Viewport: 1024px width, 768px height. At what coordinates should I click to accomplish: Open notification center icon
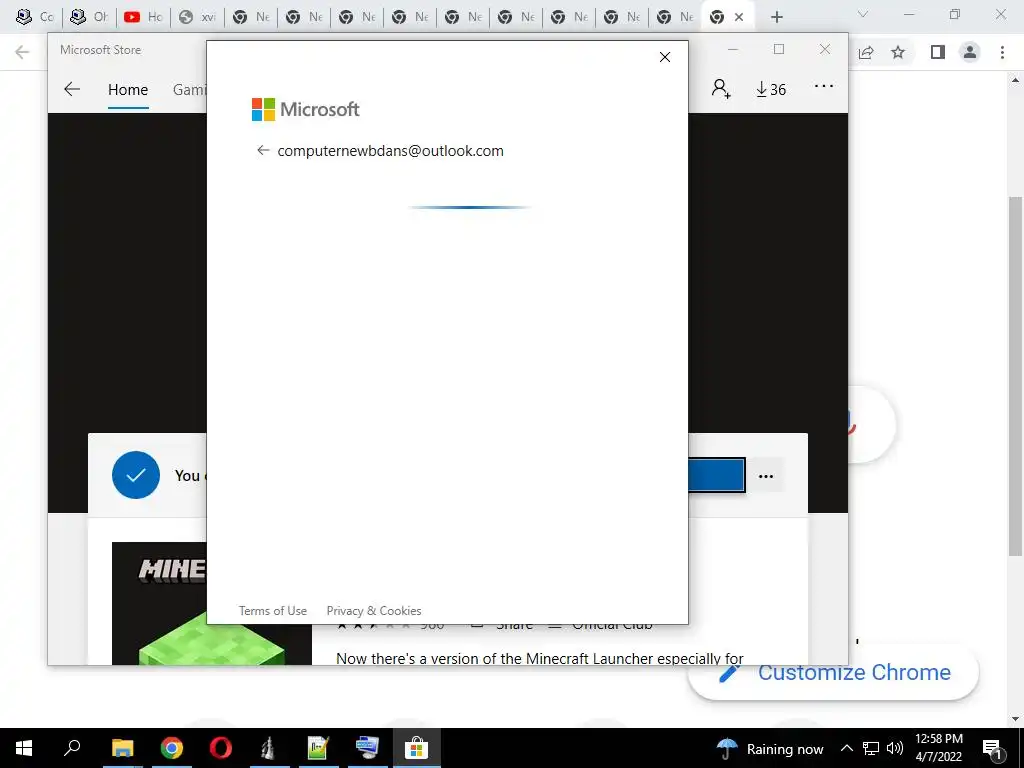point(992,749)
